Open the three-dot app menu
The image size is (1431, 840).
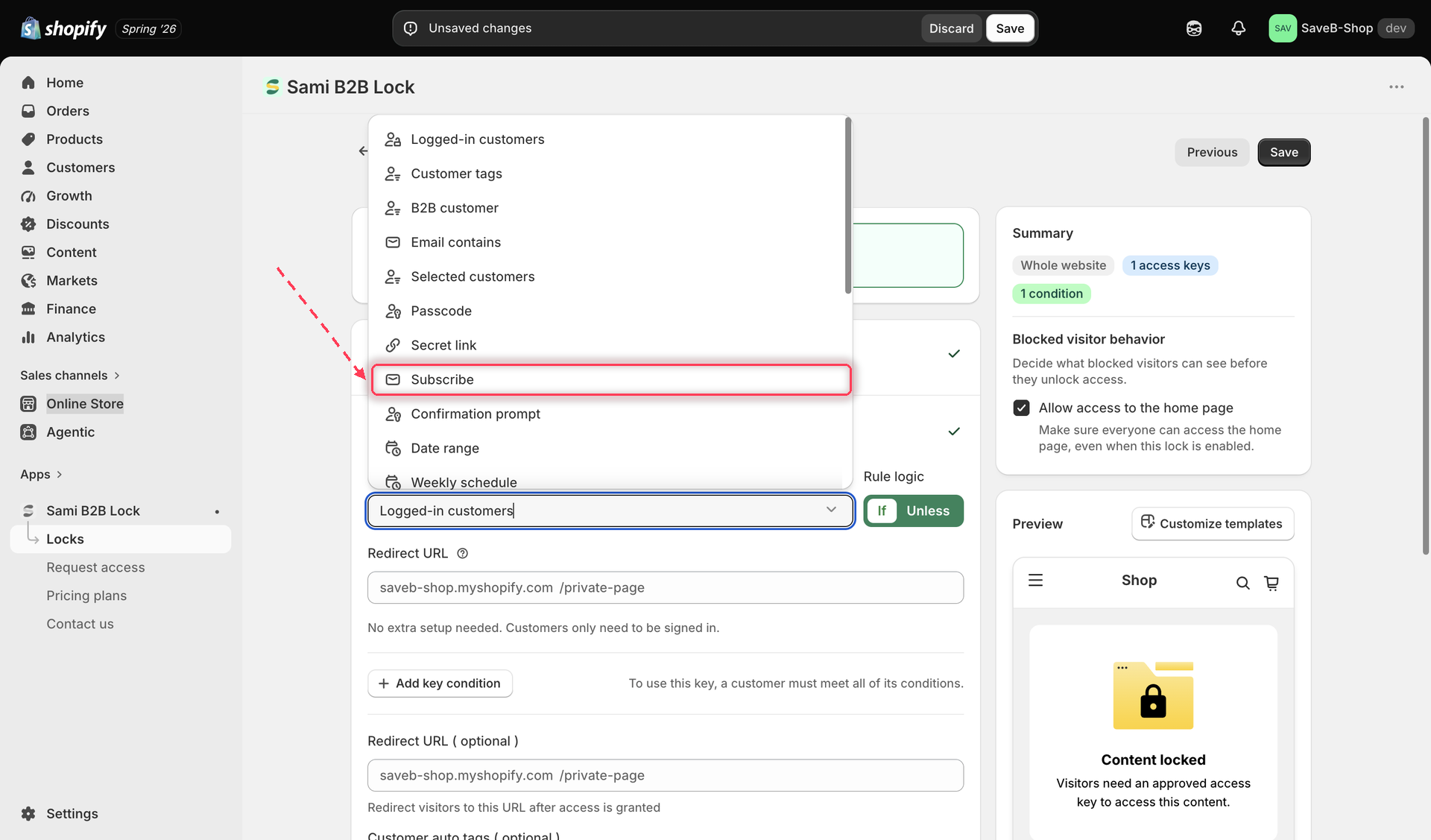(x=1396, y=87)
